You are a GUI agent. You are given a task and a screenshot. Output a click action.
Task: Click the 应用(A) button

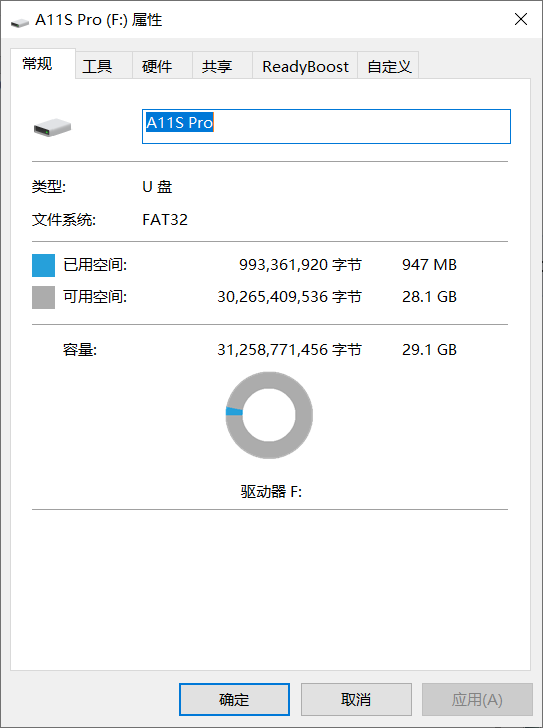coord(477,699)
